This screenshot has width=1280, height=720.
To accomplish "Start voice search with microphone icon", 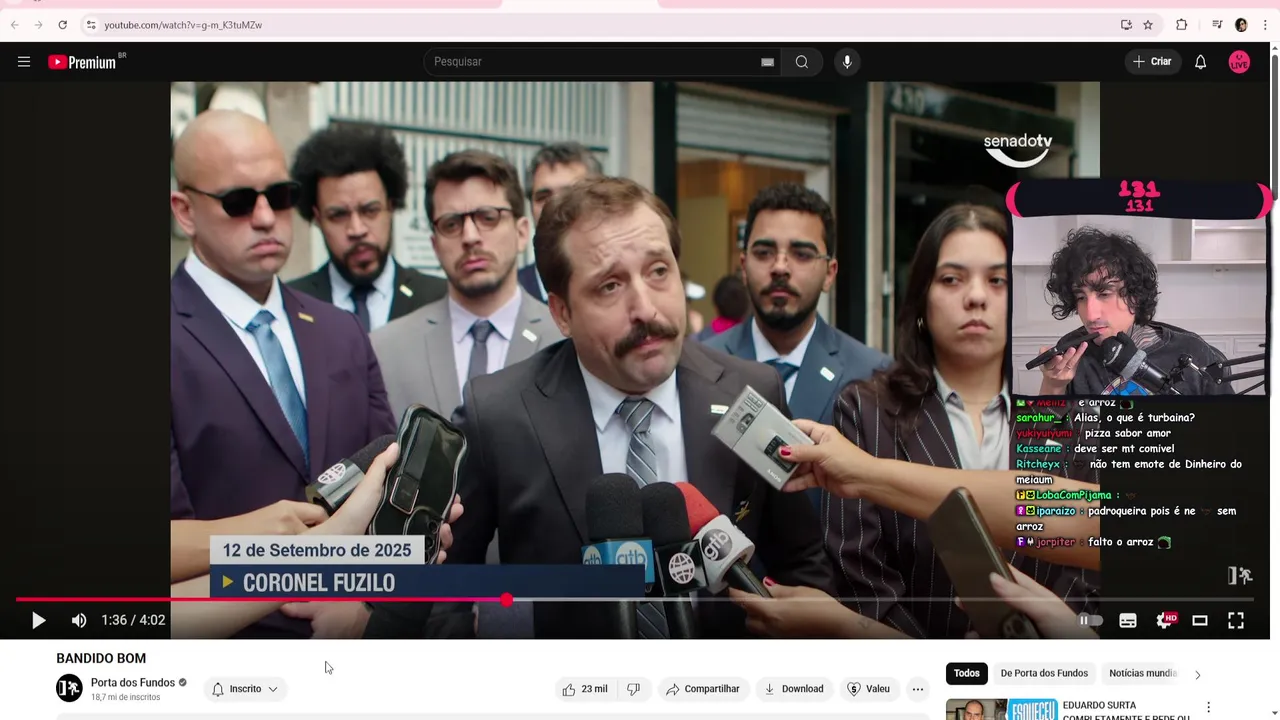I will 847,62.
